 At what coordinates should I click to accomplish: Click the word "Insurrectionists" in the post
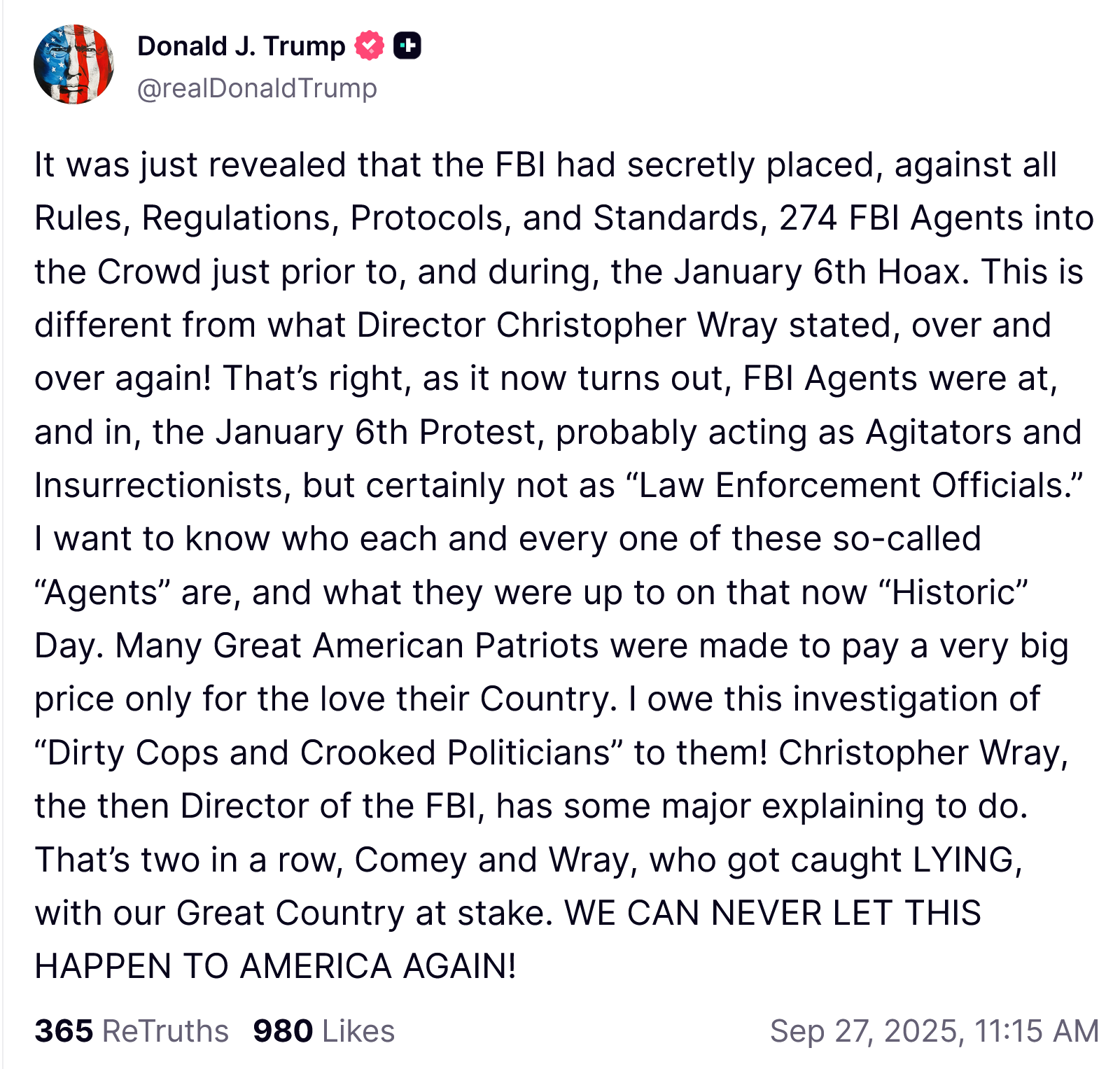[x=162, y=485]
